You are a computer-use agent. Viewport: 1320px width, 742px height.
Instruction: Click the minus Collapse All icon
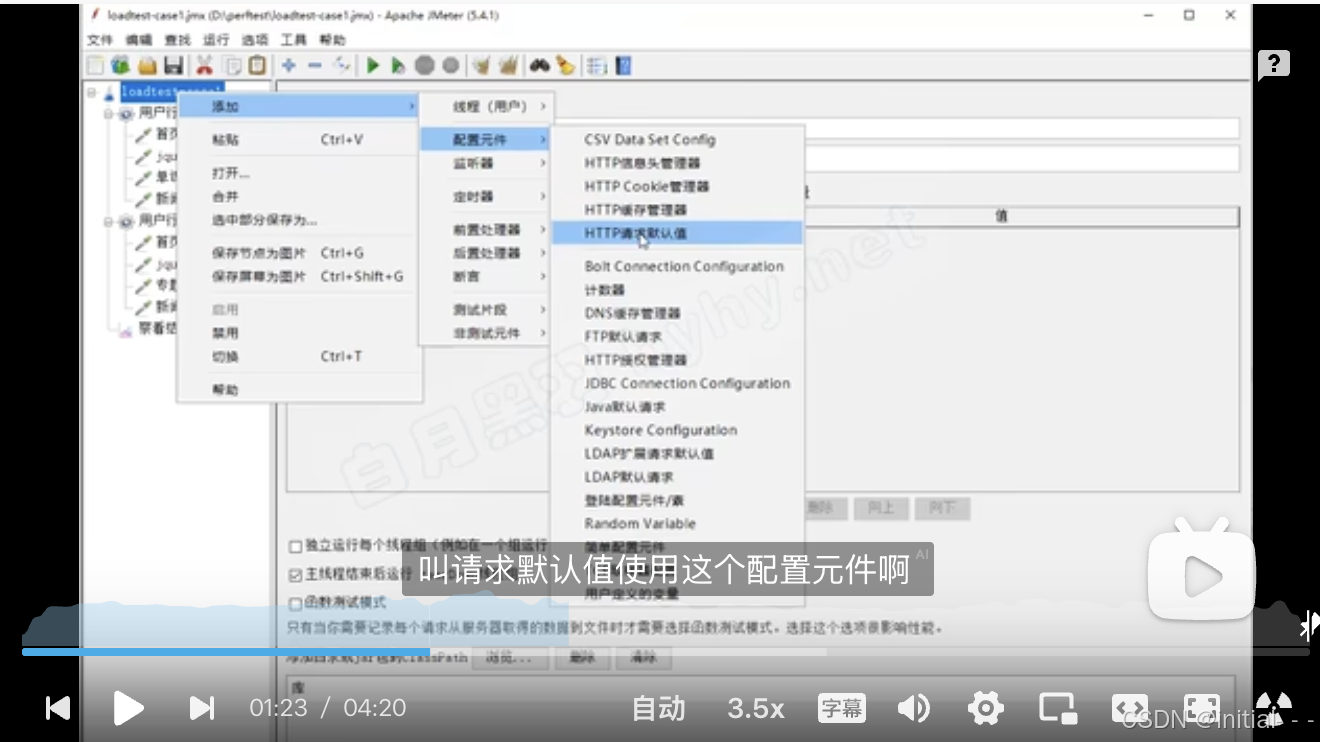[315, 66]
